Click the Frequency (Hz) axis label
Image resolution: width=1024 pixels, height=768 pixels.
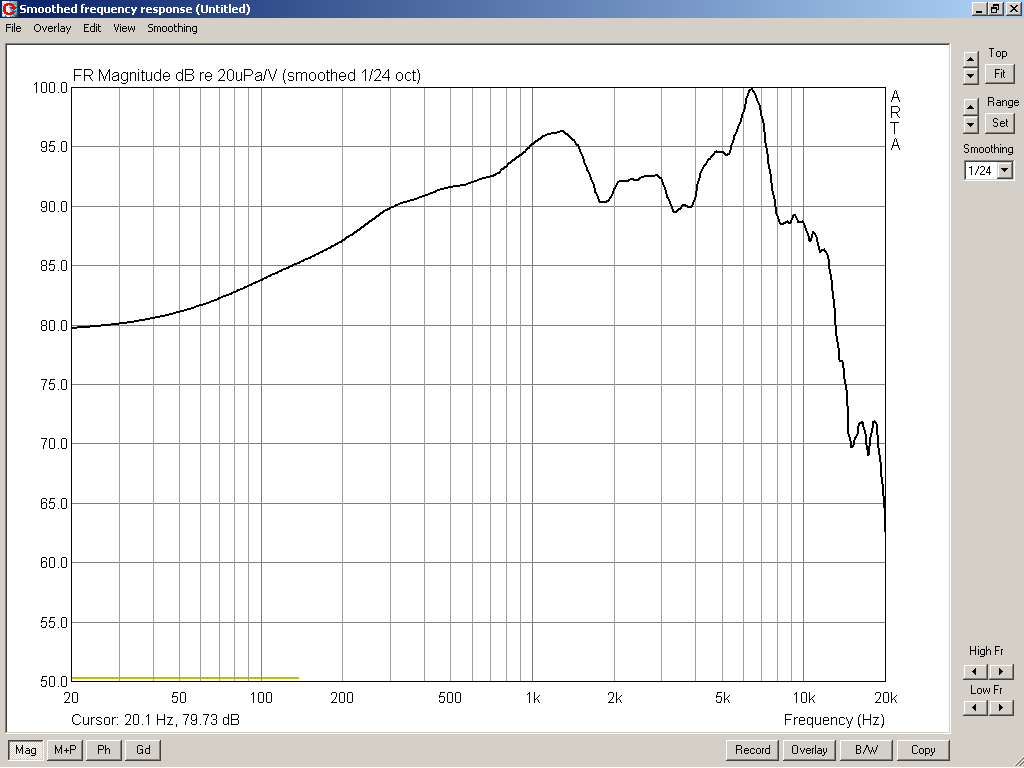[834, 720]
